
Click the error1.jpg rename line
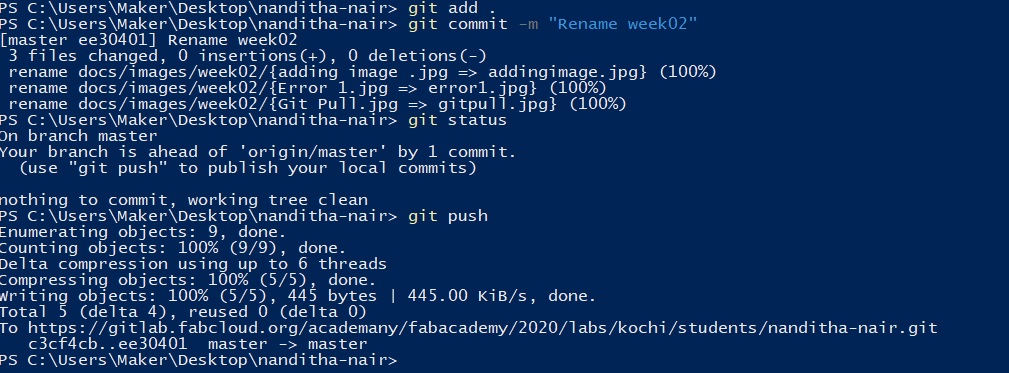point(308,88)
